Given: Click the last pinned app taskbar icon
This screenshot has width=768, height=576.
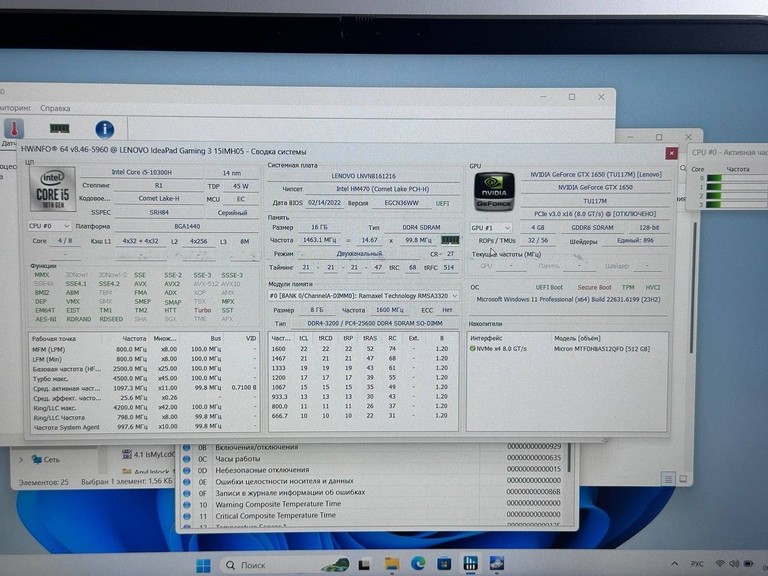Looking at the screenshot, I should click(x=497, y=563).
